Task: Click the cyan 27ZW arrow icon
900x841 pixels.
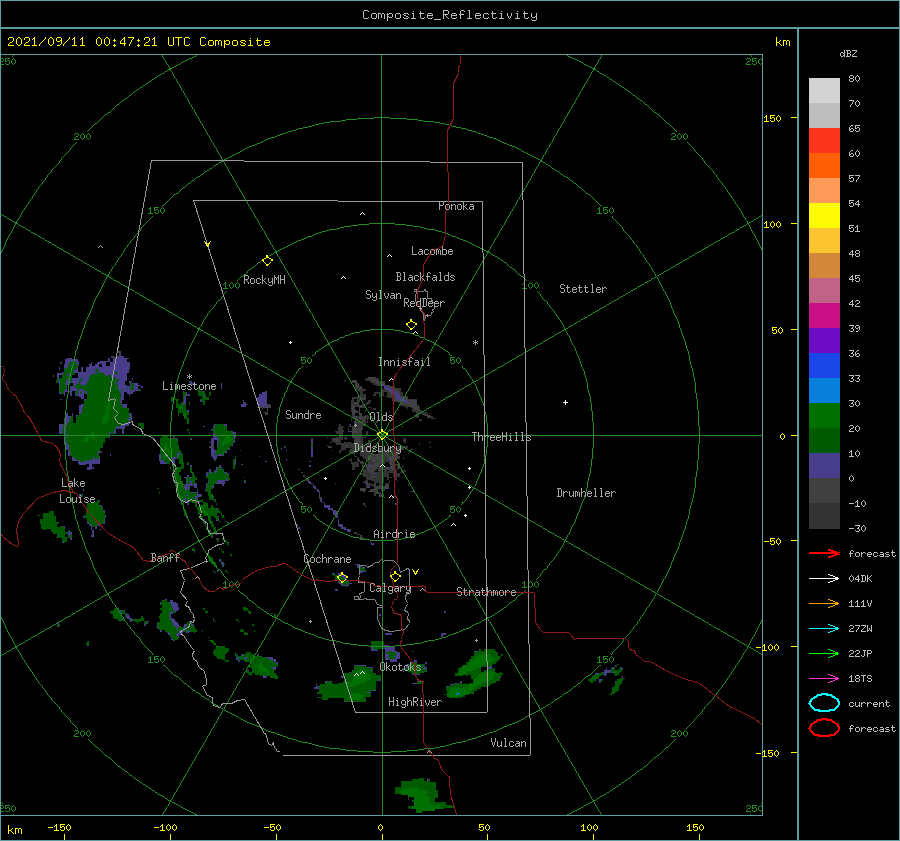Action: [824, 629]
